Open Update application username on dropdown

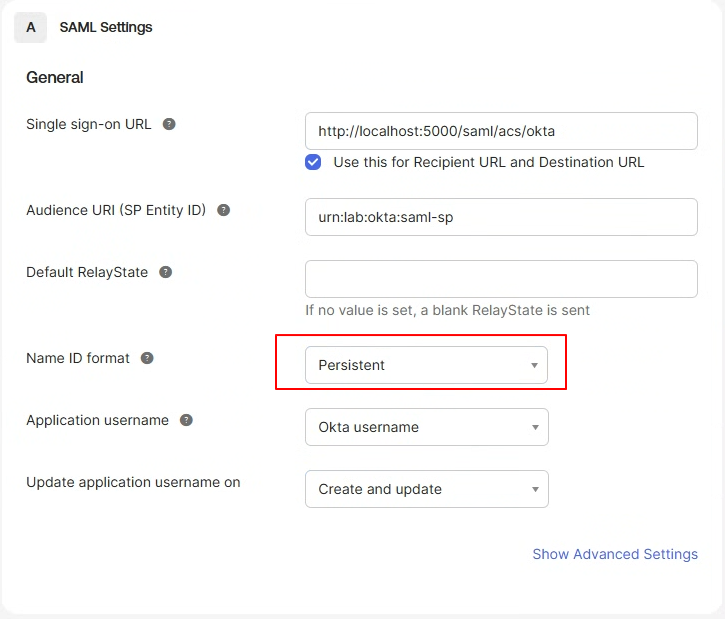(x=427, y=489)
